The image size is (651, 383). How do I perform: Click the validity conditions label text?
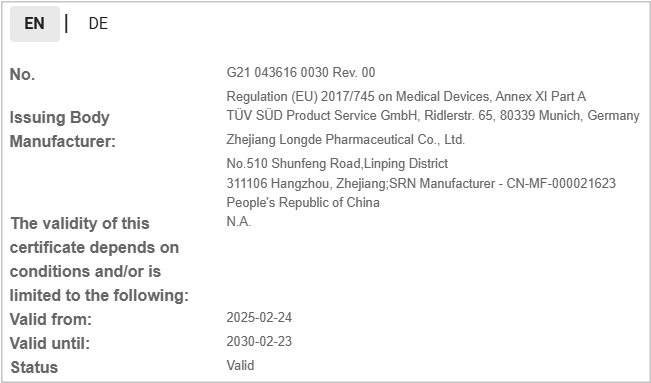tap(99, 259)
